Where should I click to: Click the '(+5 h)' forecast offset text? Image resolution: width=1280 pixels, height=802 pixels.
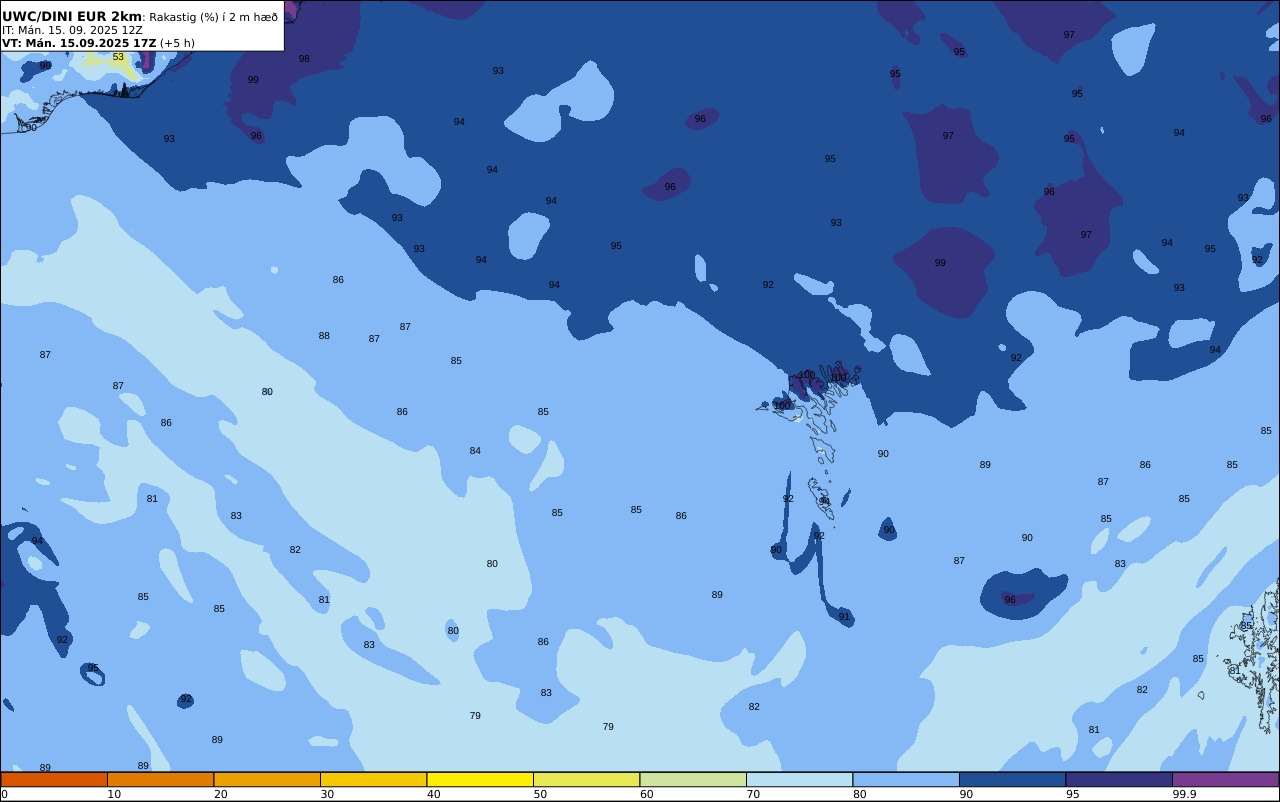[177, 43]
